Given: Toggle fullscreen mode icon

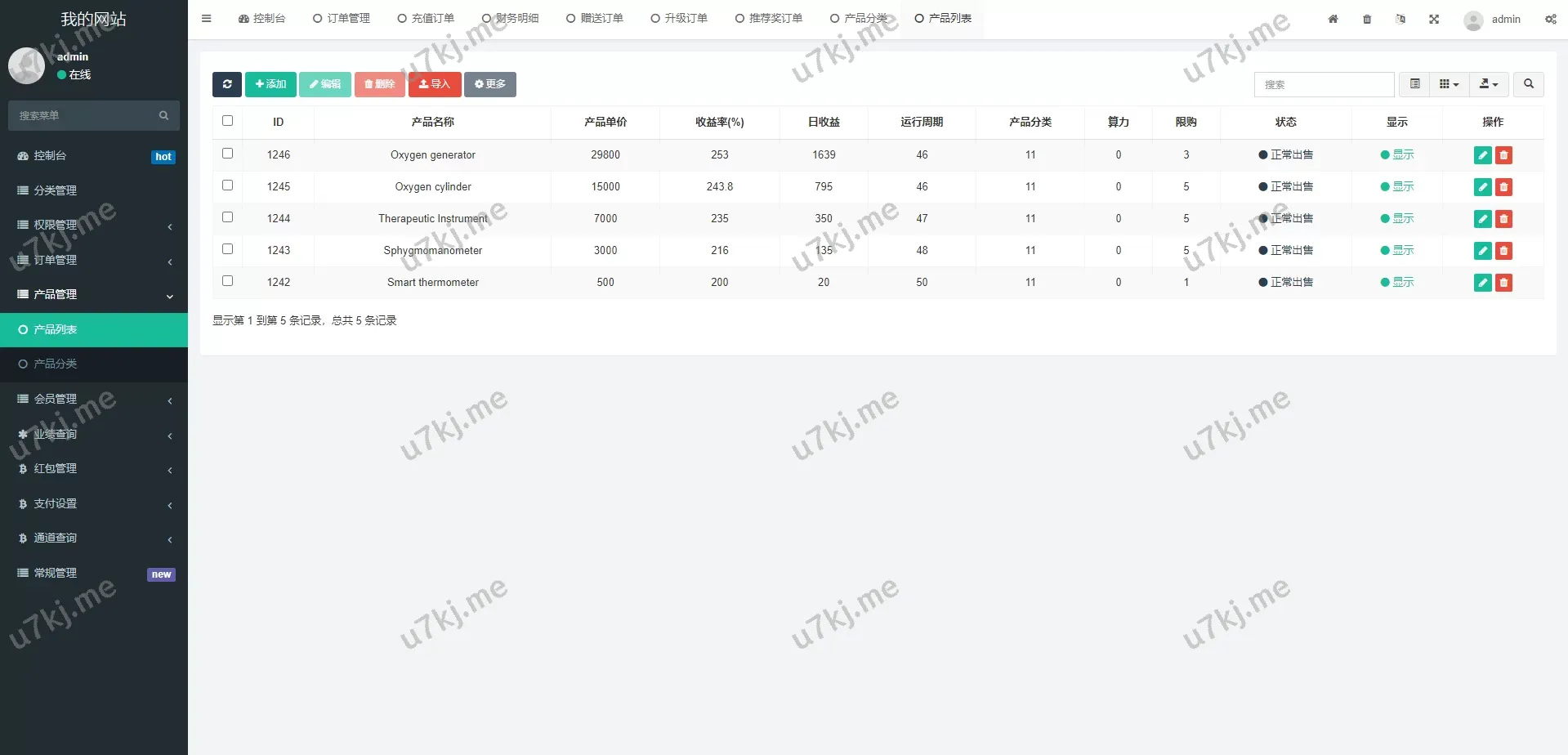Looking at the screenshot, I should click(x=1434, y=19).
